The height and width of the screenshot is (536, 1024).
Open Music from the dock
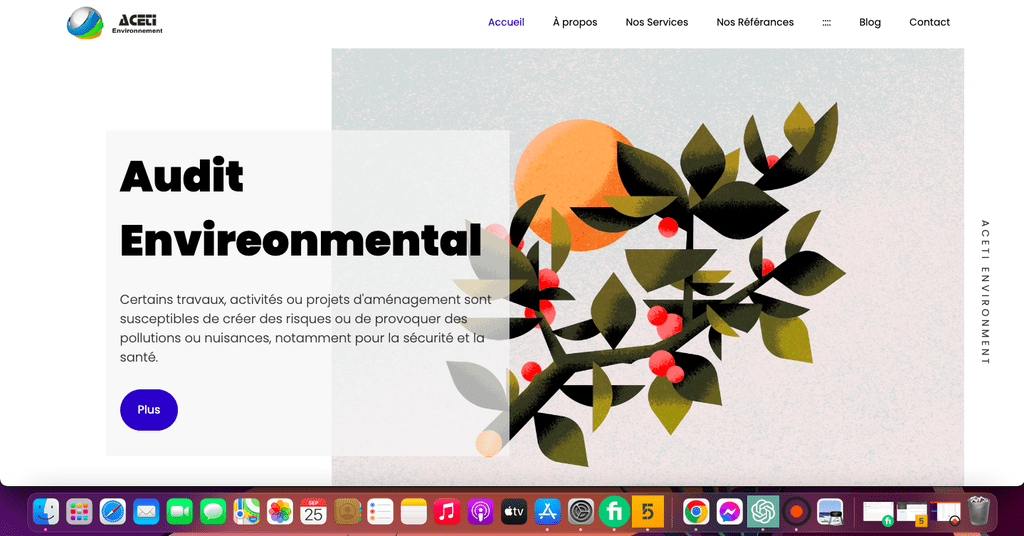point(447,512)
